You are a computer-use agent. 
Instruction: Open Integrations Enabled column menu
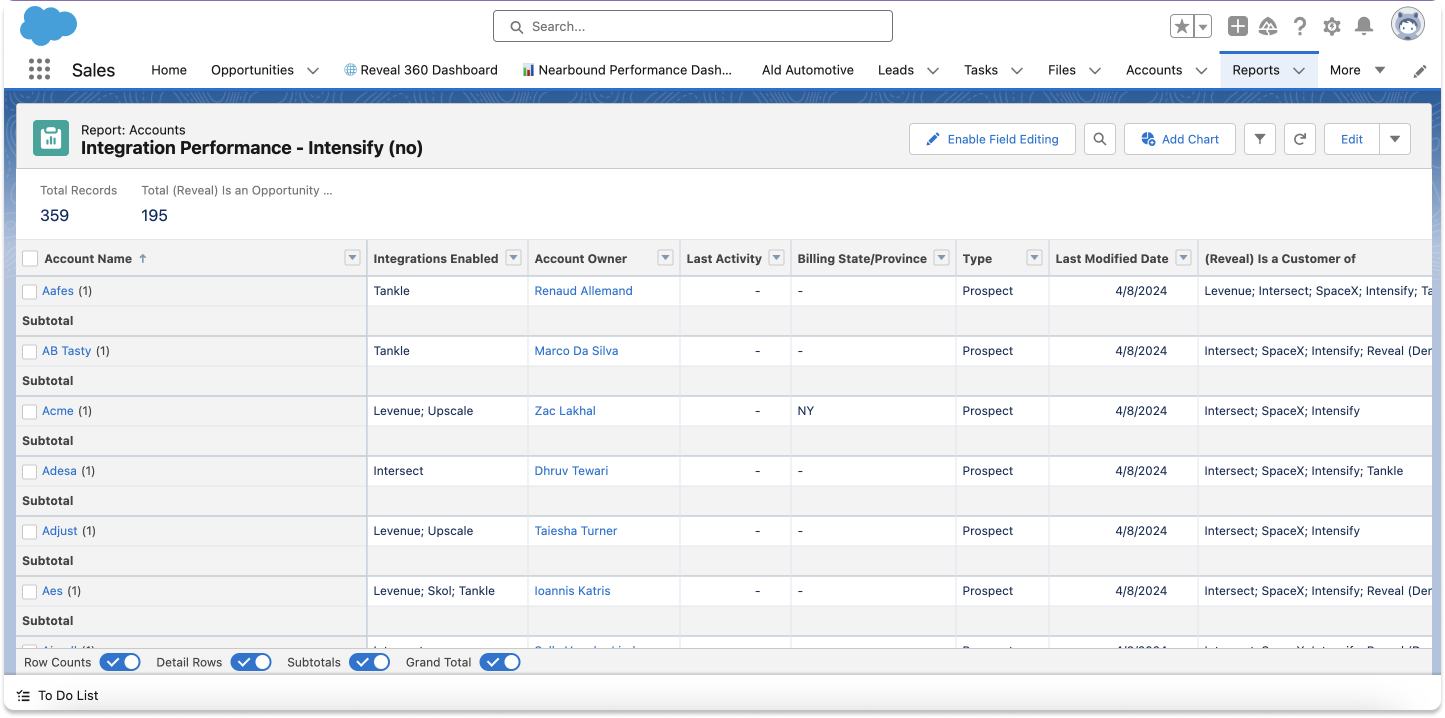513,258
